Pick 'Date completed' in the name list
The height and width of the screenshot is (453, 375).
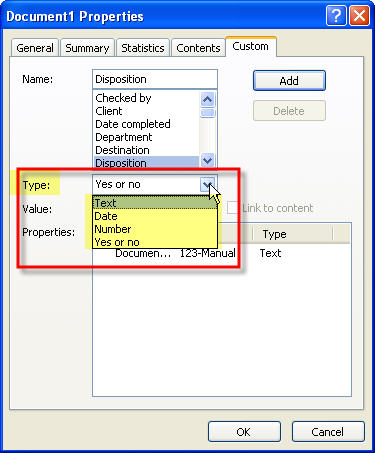pos(146,124)
